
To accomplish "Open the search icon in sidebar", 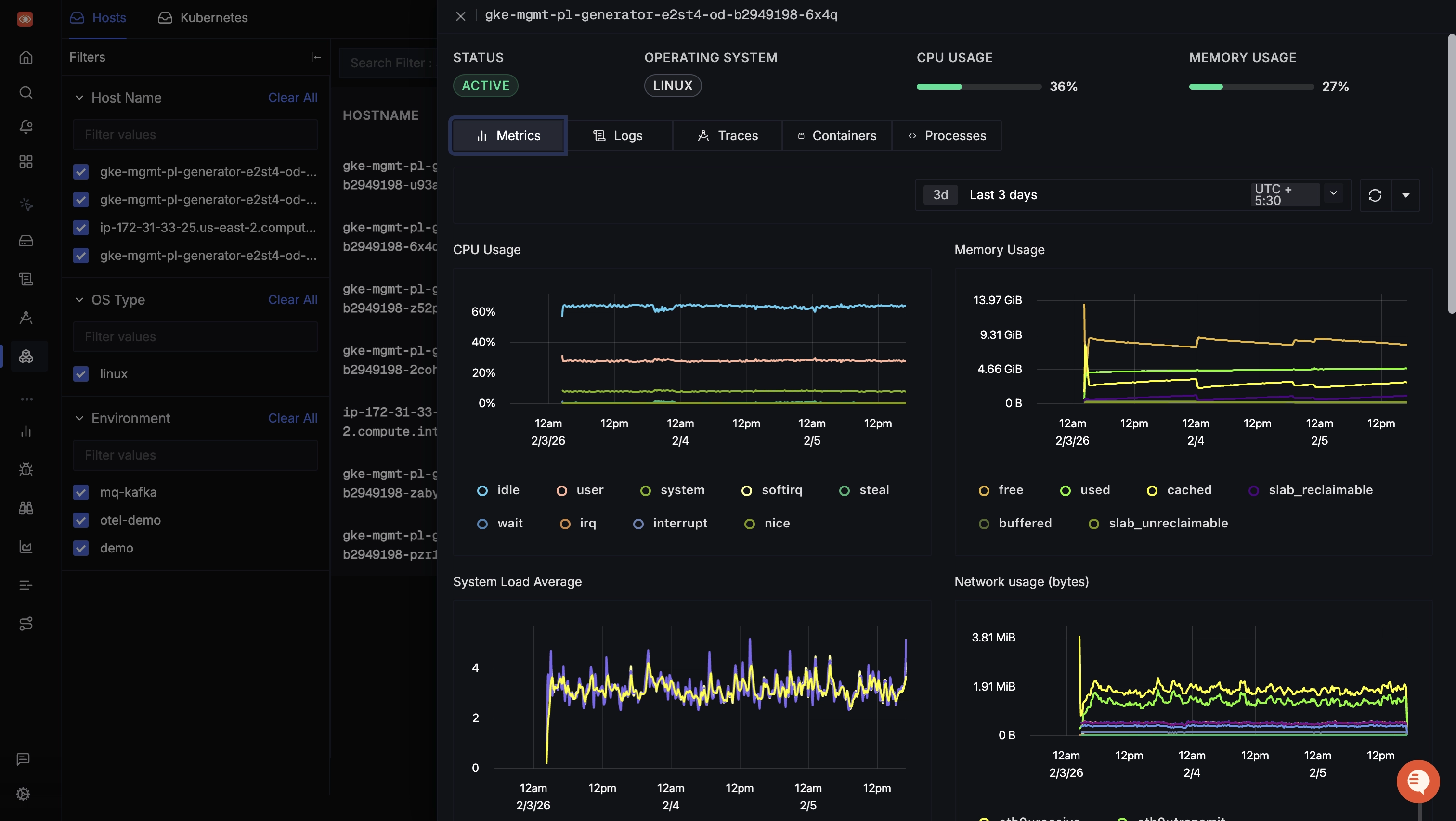I will (x=26, y=92).
